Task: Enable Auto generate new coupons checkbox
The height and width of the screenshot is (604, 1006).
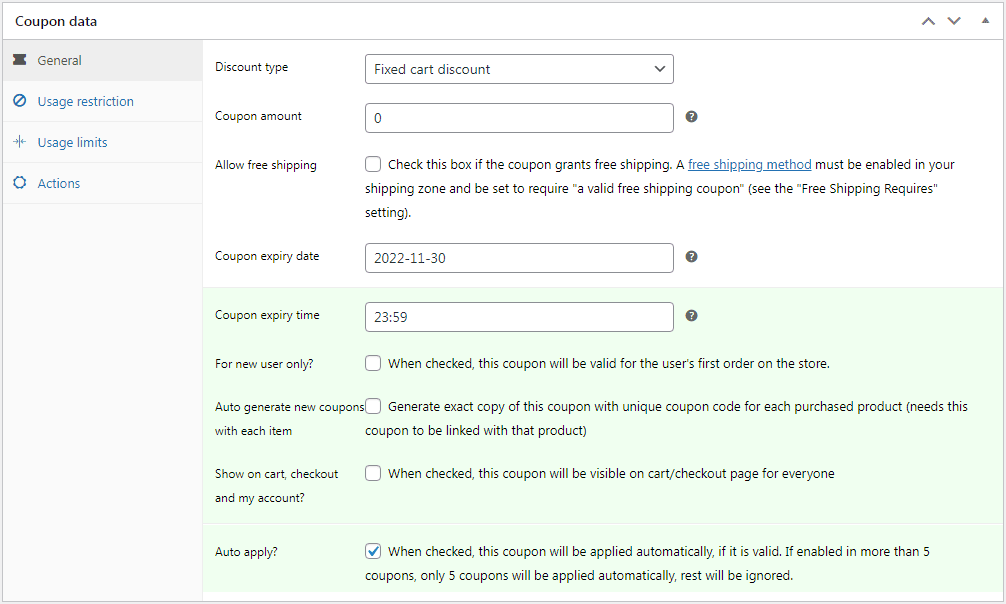Action: pos(373,406)
